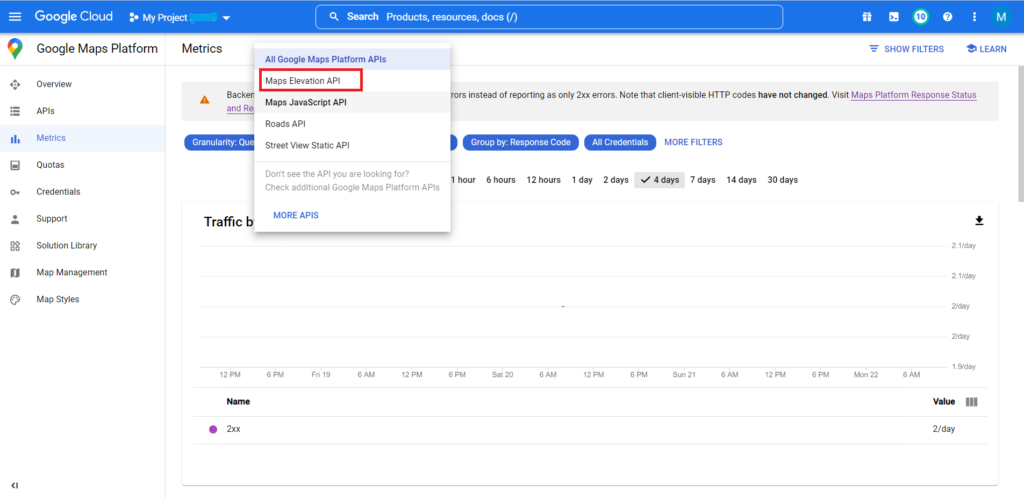The image size is (1024, 498).
Task: Open the My Project selector dropdown
Action: (x=180, y=18)
